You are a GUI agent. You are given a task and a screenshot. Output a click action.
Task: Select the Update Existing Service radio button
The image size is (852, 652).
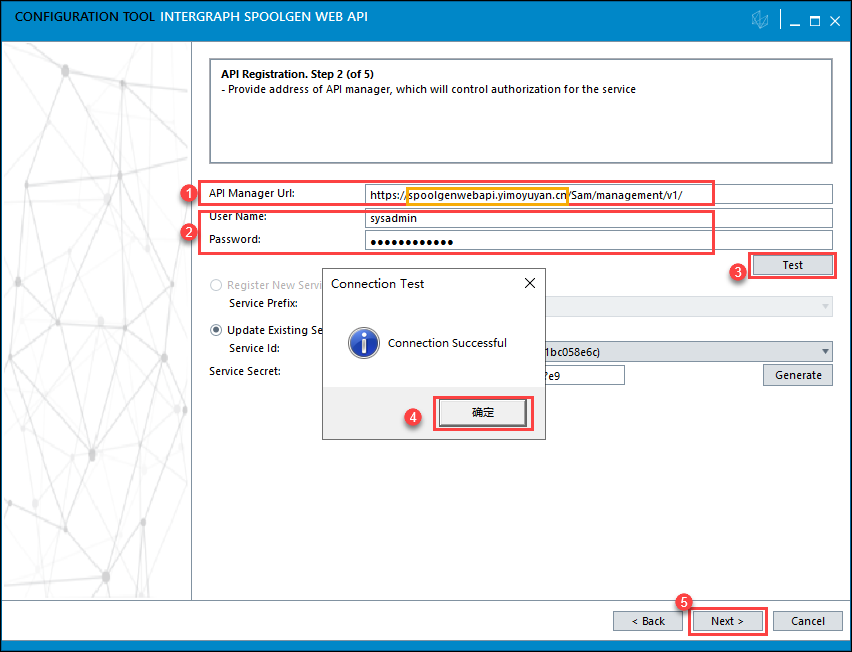click(x=216, y=330)
